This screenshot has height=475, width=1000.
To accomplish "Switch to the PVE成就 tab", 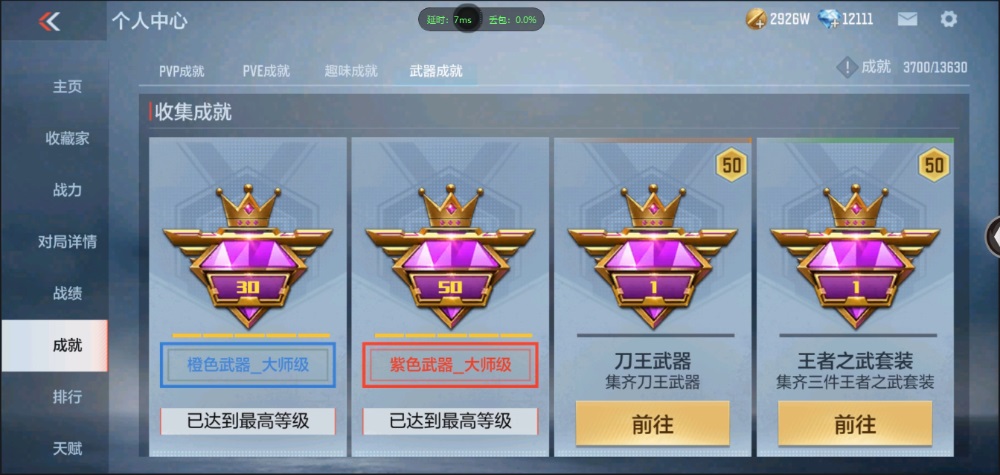I will click(266, 71).
